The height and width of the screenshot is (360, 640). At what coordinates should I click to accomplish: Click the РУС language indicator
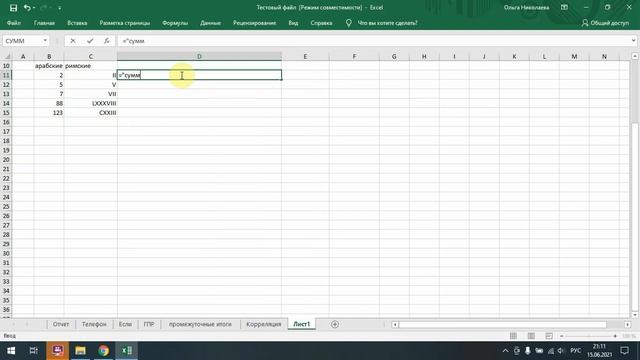point(576,351)
